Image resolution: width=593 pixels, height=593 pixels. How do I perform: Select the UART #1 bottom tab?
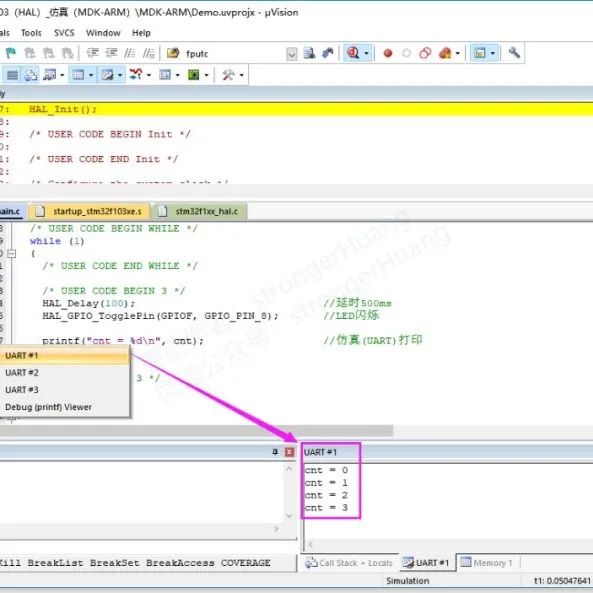tap(426, 563)
